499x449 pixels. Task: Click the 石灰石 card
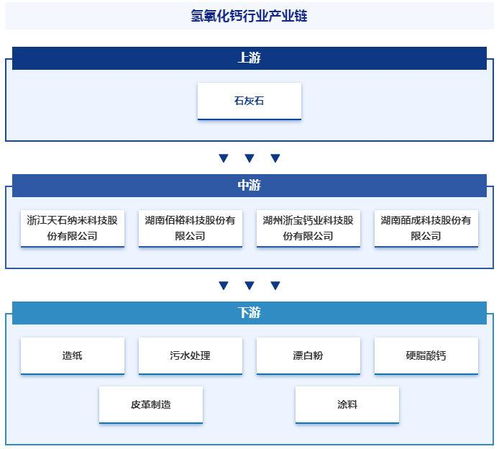coord(249,101)
